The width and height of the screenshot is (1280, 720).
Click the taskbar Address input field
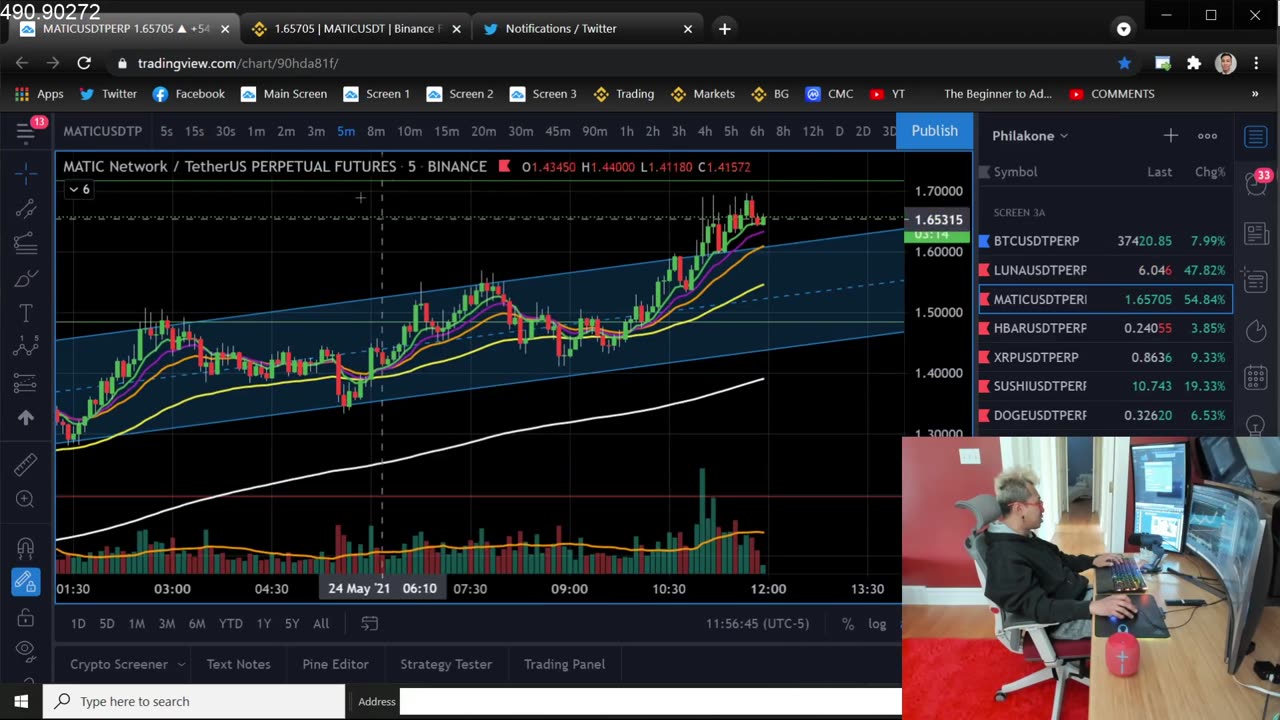pos(650,701)
